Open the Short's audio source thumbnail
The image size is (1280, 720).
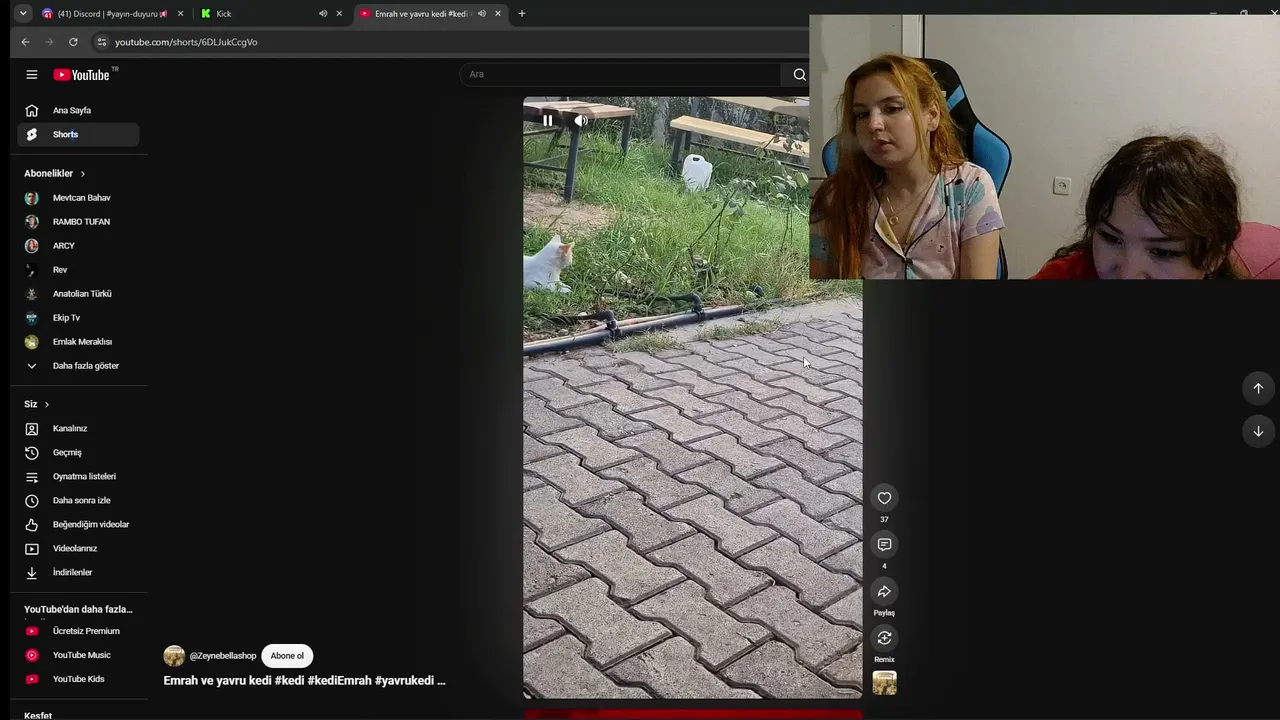pyautogui.click(x=884, y=683)
